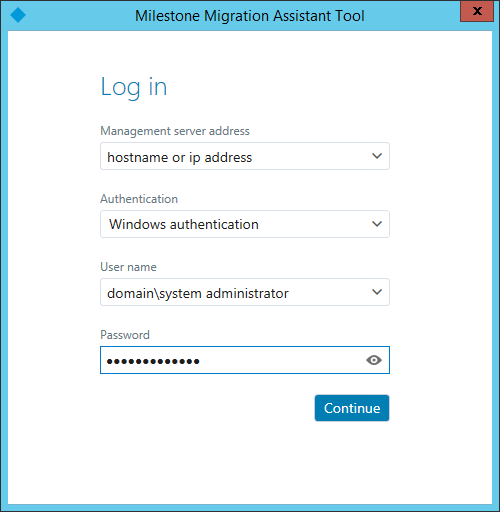Screen dimensions: 500x512
Task: Reveal password with the eye icon
Action: [x=374, y=360]
